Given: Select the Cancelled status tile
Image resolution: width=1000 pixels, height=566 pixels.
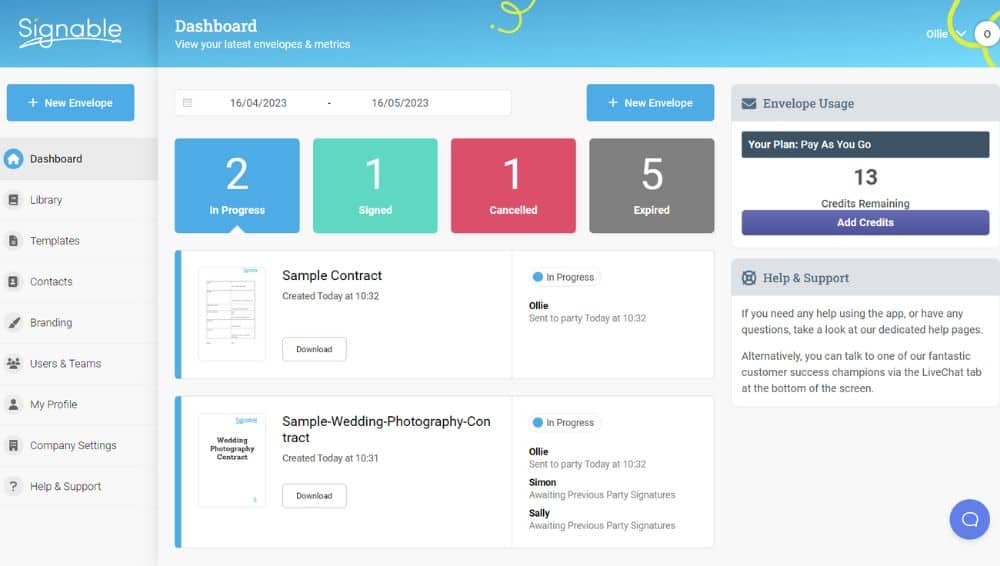Looking at the screenshot, I should point(513,186).
